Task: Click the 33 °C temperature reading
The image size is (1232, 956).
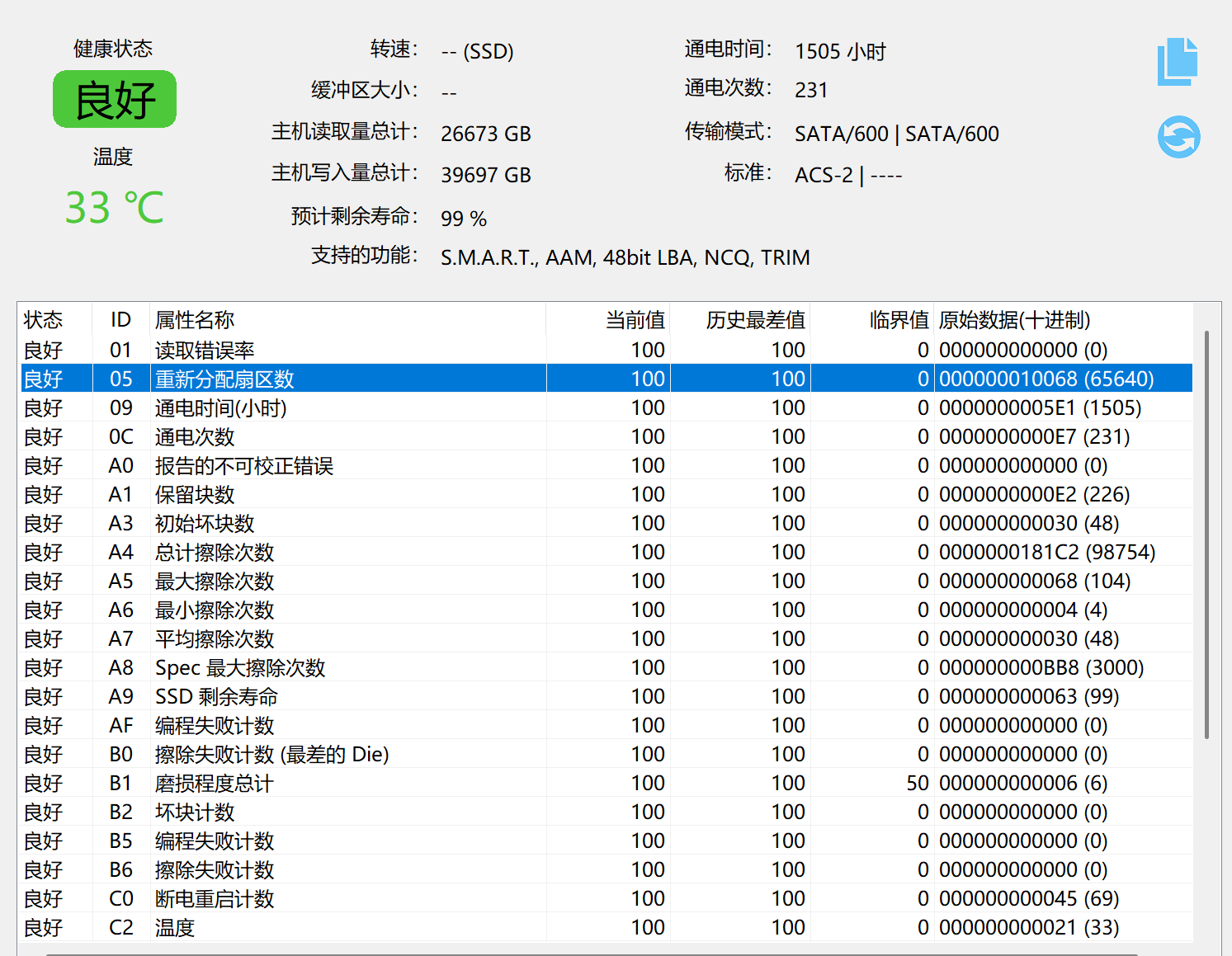Action: [115, 208]
